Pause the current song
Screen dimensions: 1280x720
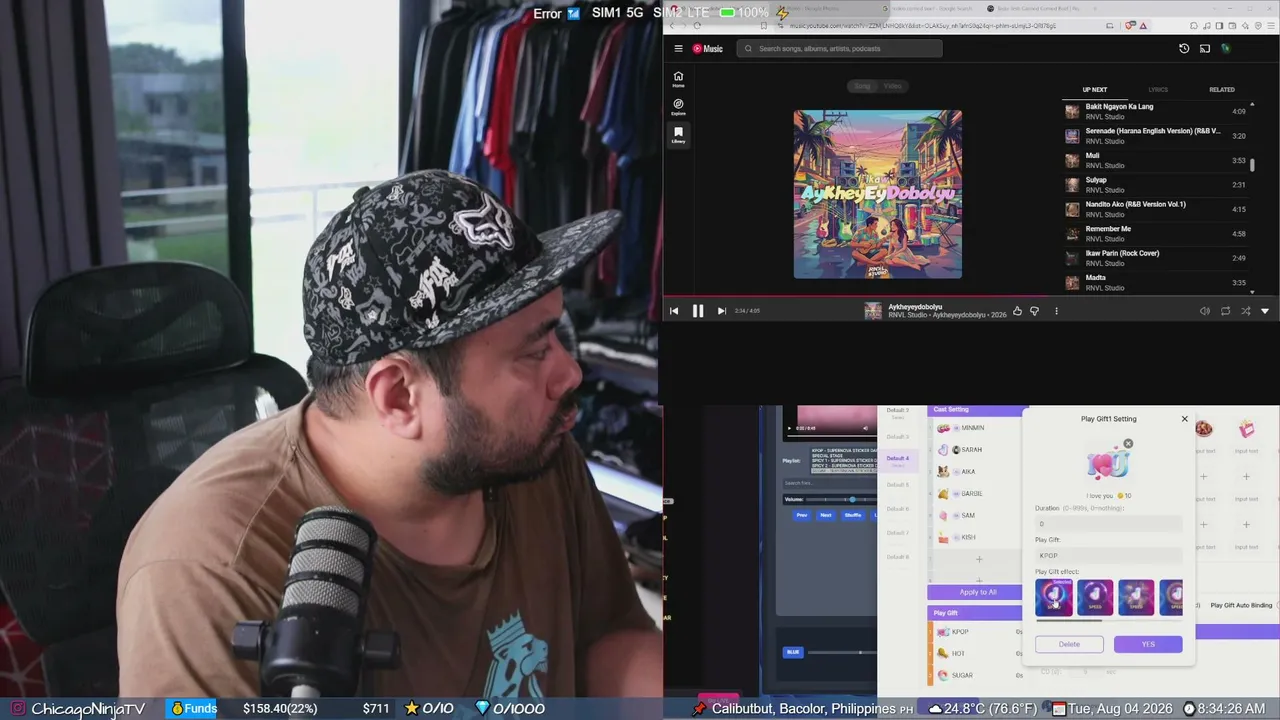698,311
